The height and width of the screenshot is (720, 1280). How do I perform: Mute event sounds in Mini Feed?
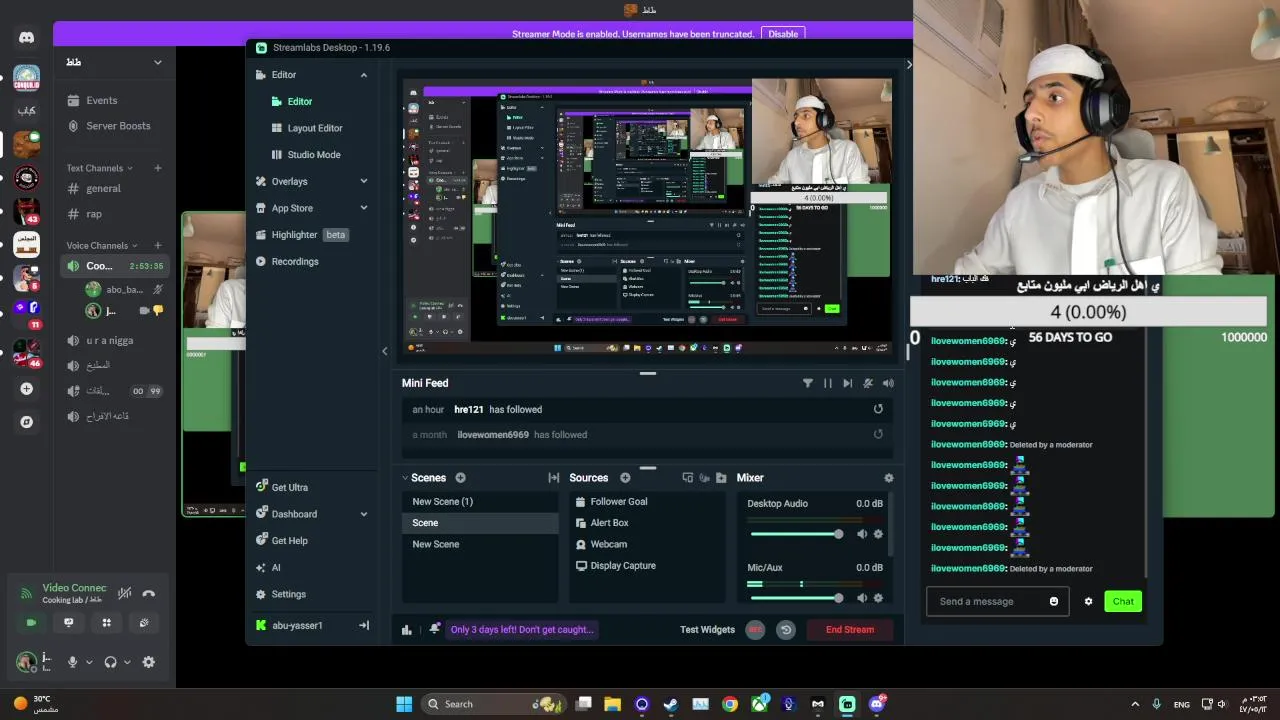(868, 383)
